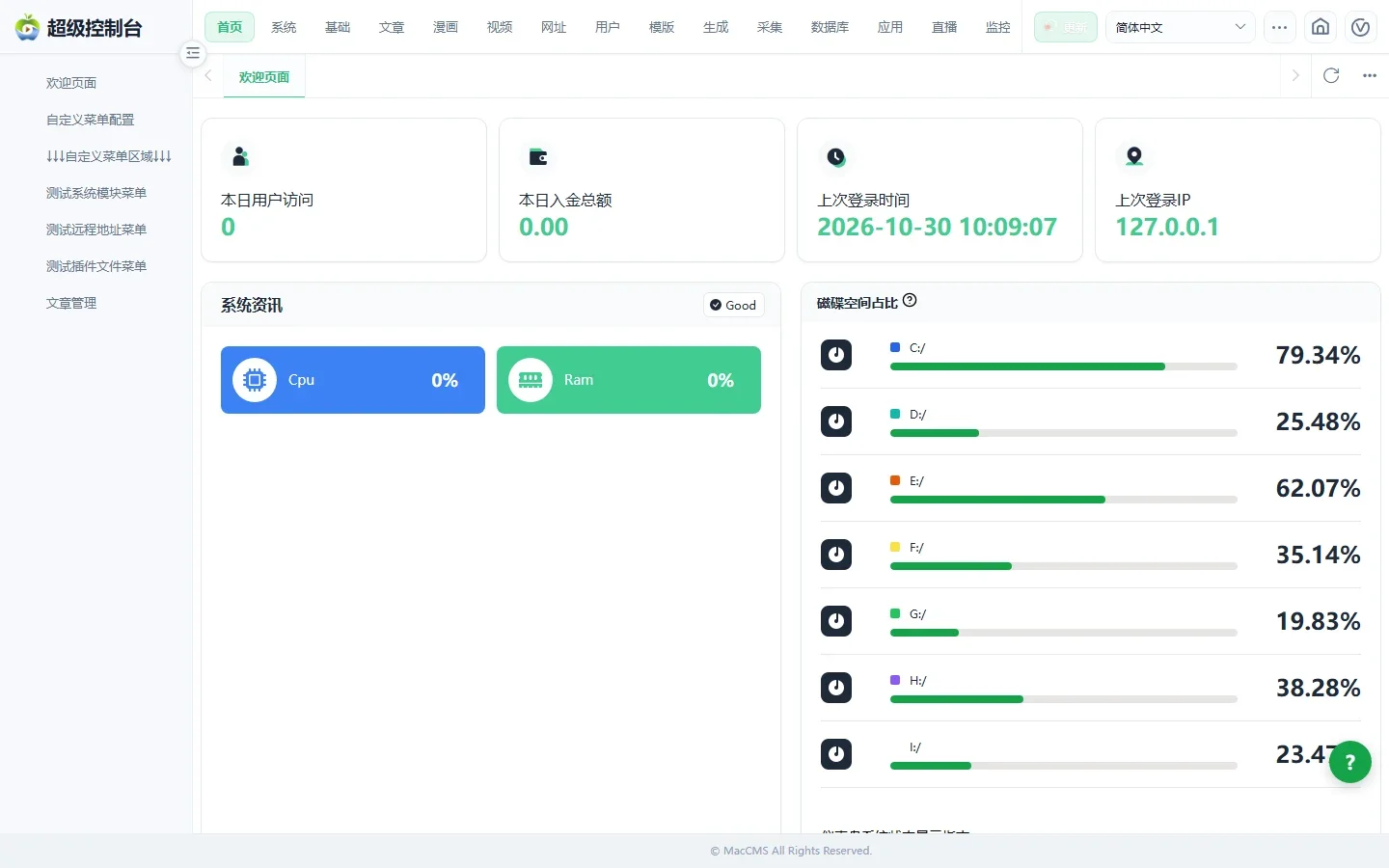Click the location pin icon above 上次登录IP
This screenshot has height=868, width=1389.
pyautogui.click(x=1134, y=156)
